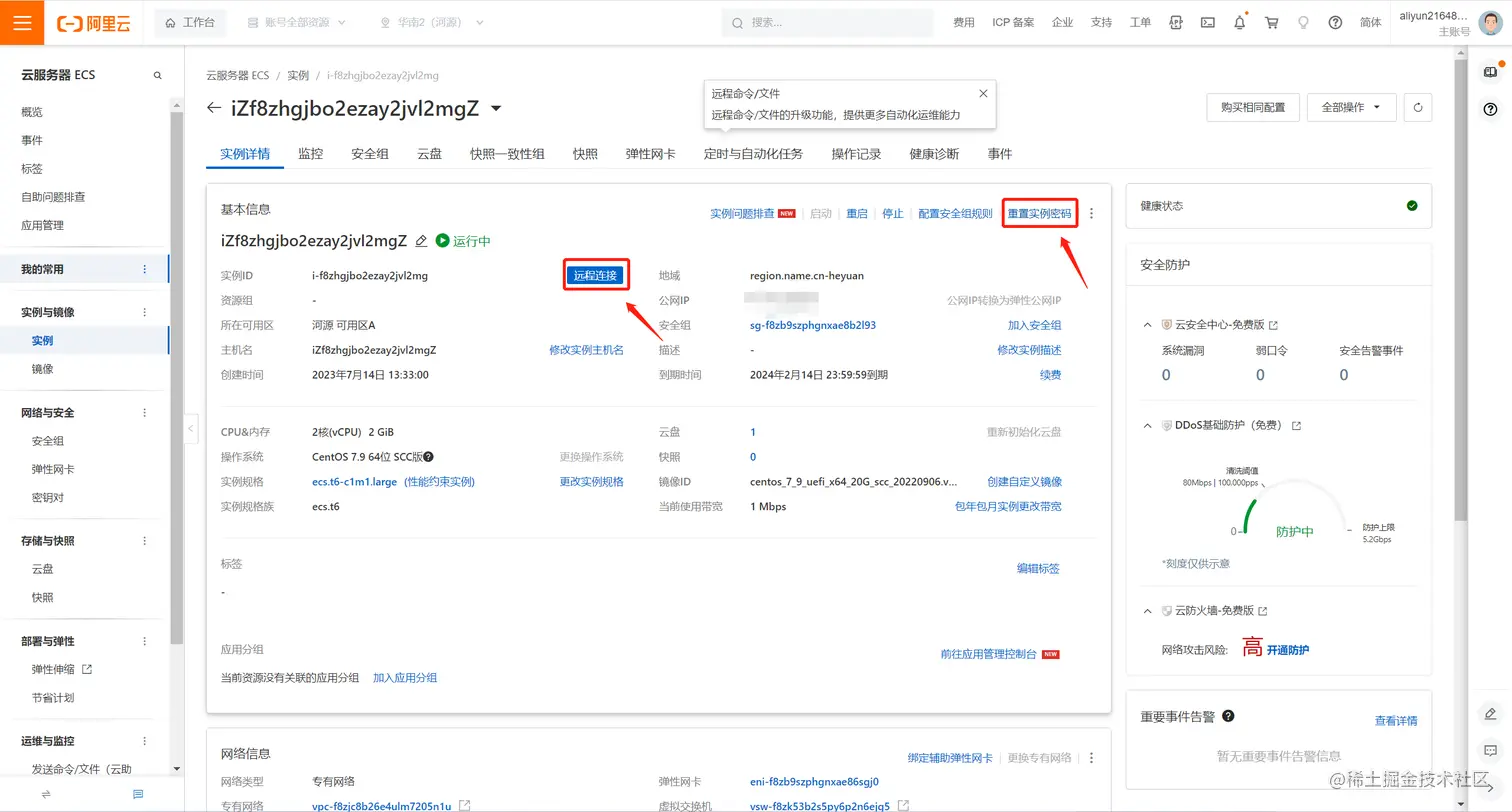
Task: Click the 购买相同配置 button
Action: pyautogui.click(x=1253, y=107)
